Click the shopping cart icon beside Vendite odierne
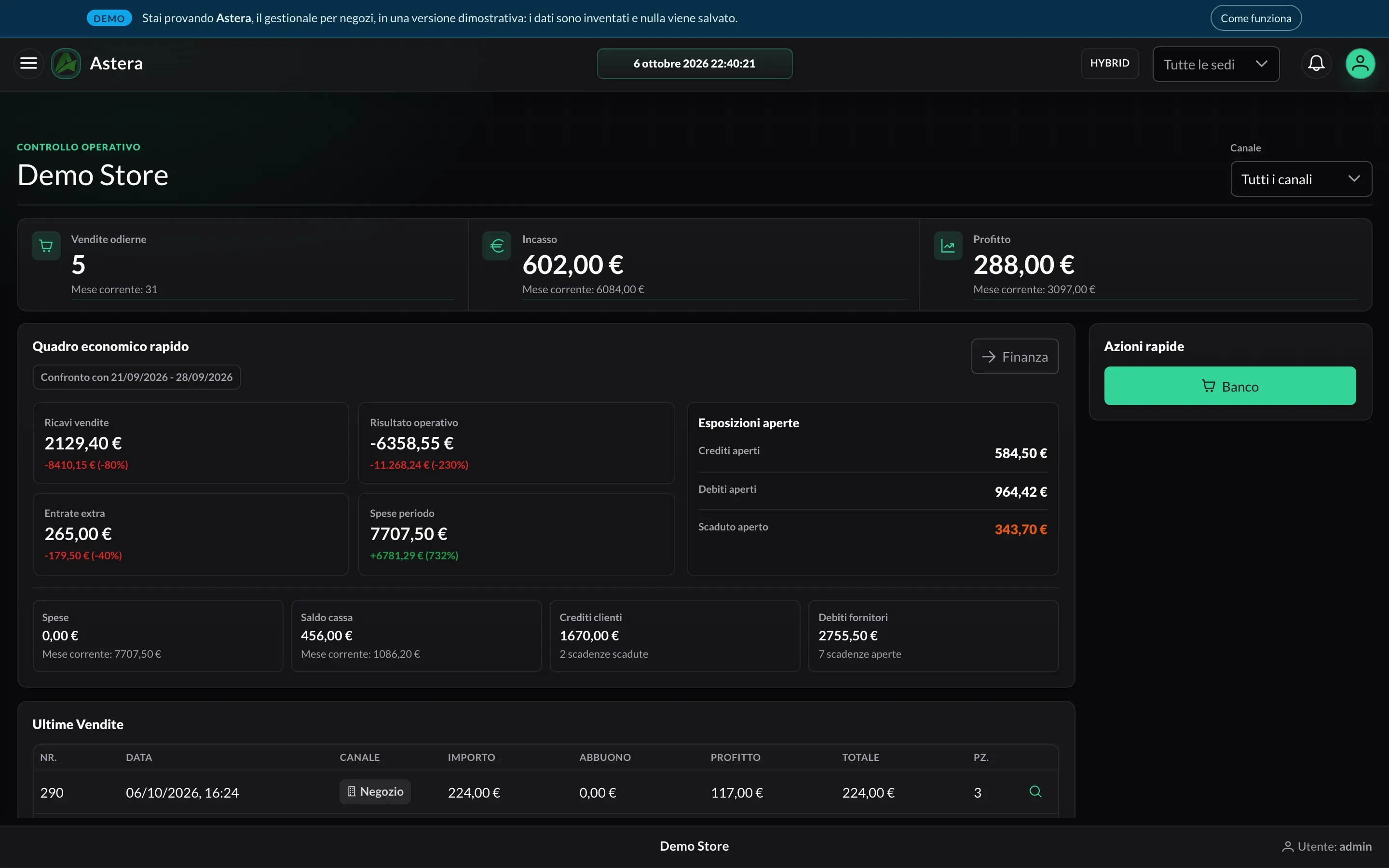The height and width of the screenshot is (868, 1389). 46,246
